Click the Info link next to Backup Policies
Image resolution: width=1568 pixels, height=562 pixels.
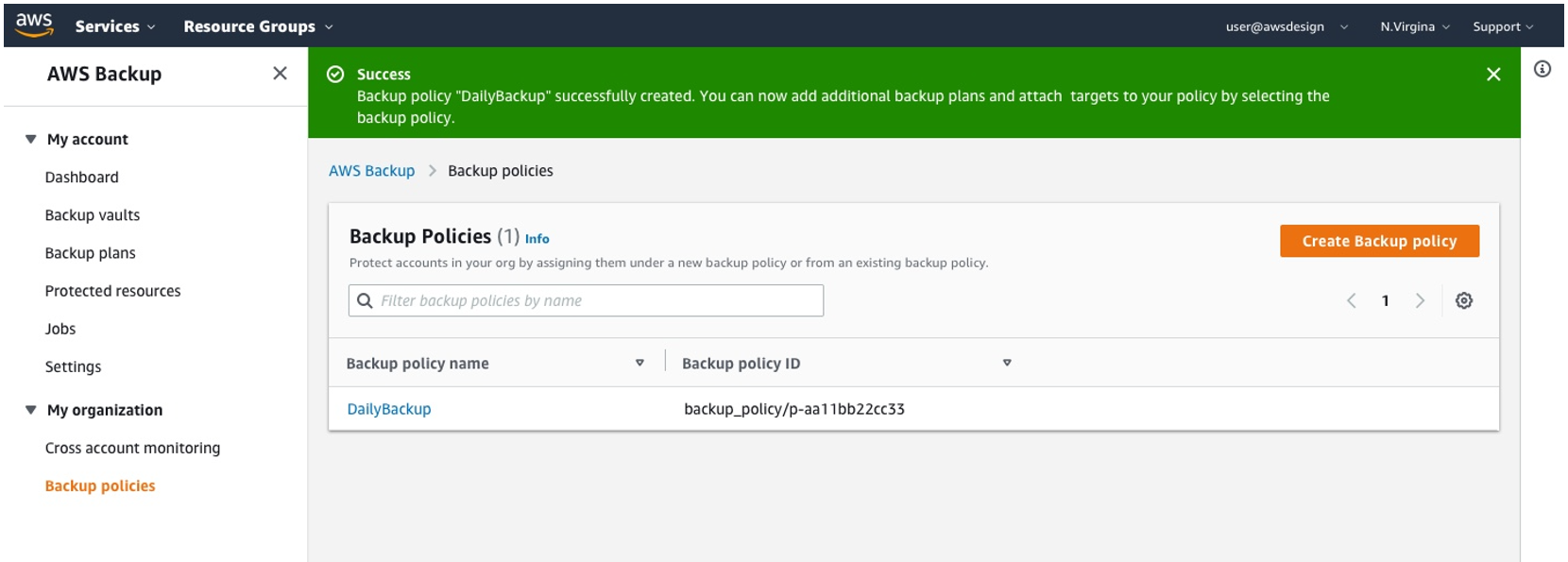pos(537,239)
